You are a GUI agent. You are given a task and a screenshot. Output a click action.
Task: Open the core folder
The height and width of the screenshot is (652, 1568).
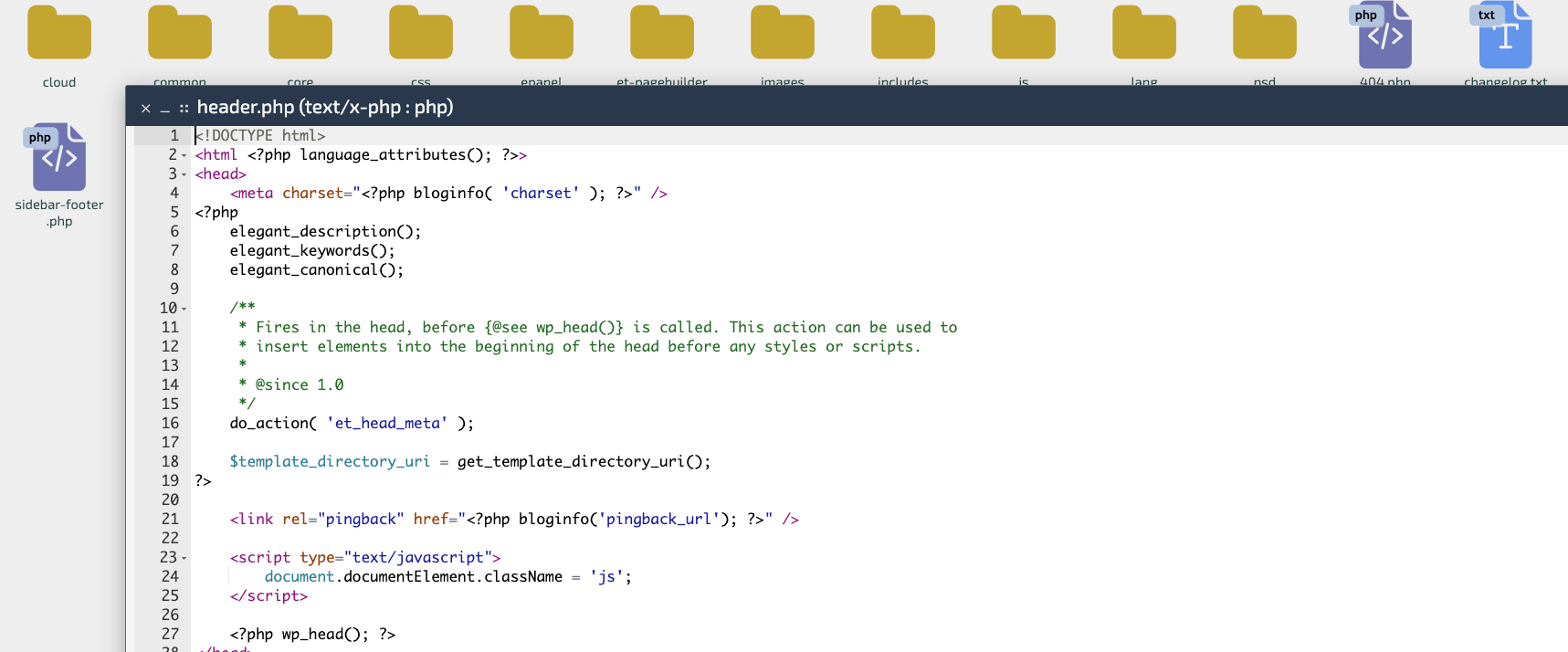click(x=300, y=33)
